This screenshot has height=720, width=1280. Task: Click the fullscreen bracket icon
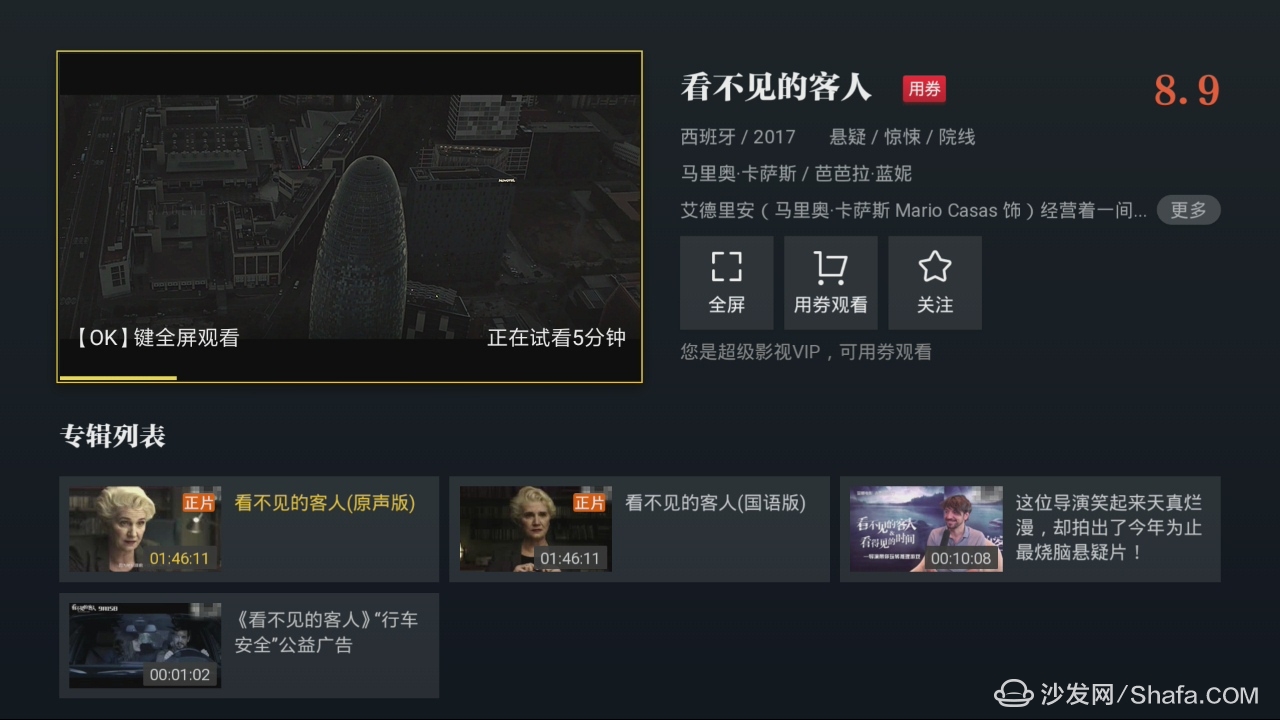pyautogui.click(x=727, y=267)
